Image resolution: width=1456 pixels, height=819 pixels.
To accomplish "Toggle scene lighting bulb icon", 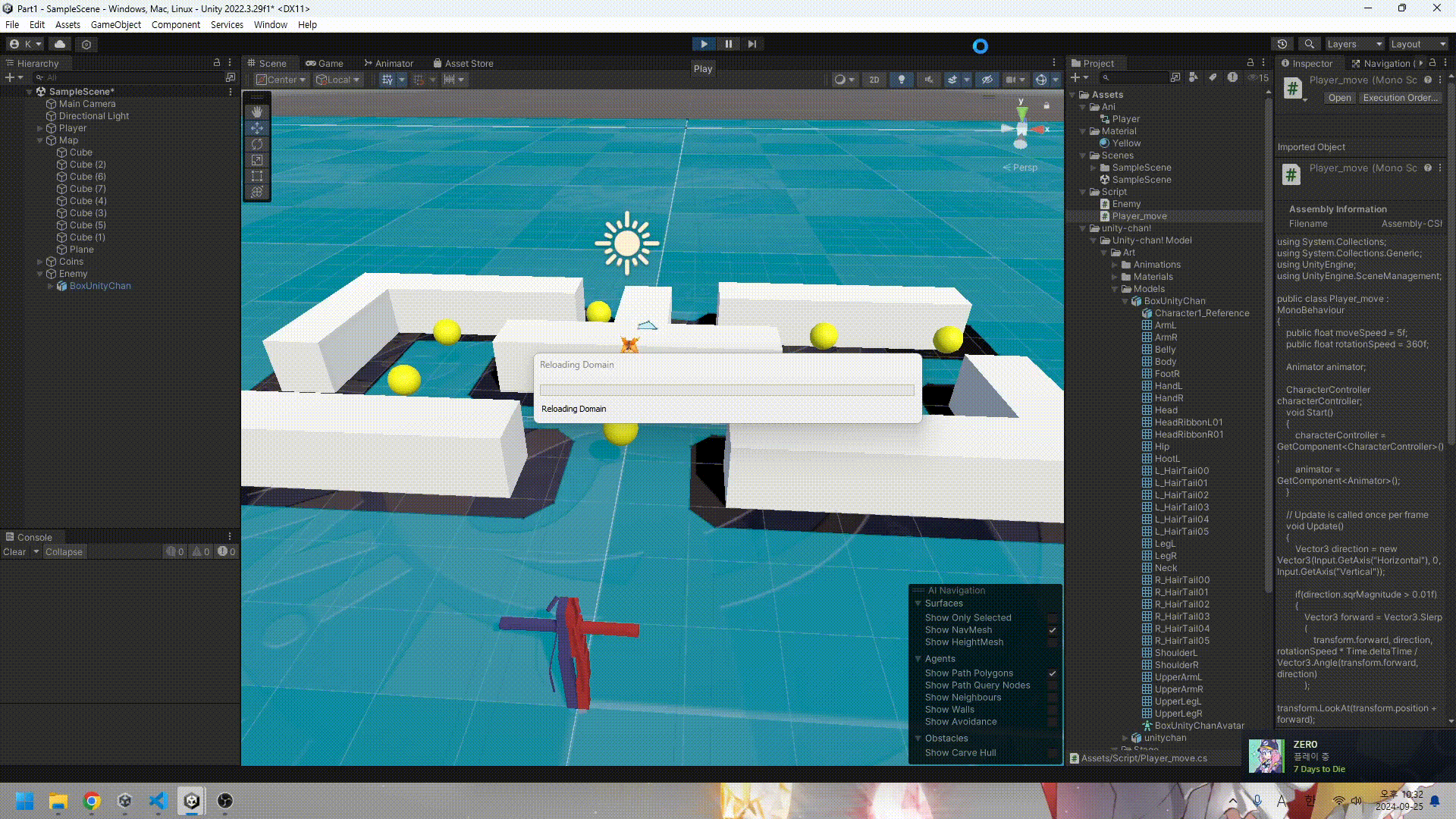I will pyautogui.click(x=901, y=80).
